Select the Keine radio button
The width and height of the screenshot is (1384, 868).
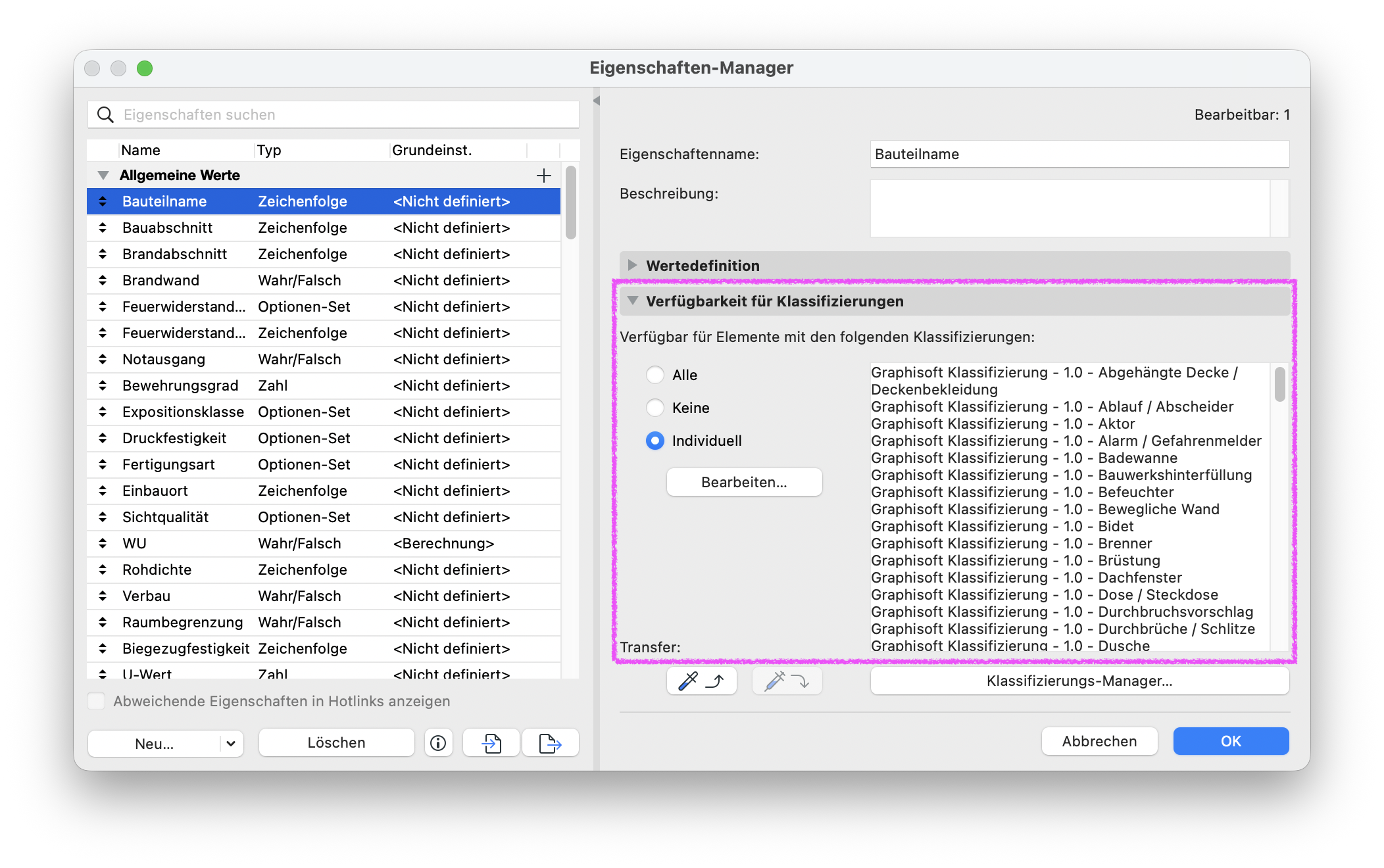pos(655,408)
